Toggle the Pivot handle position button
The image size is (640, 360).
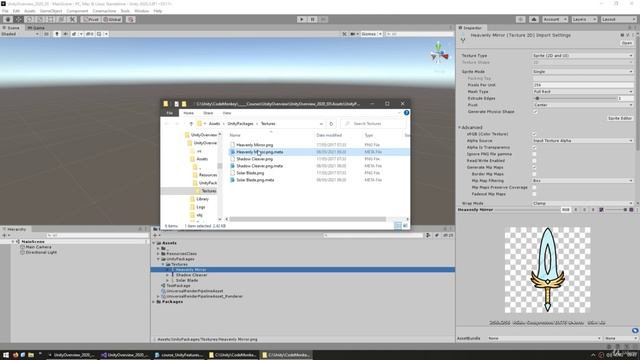91,19
